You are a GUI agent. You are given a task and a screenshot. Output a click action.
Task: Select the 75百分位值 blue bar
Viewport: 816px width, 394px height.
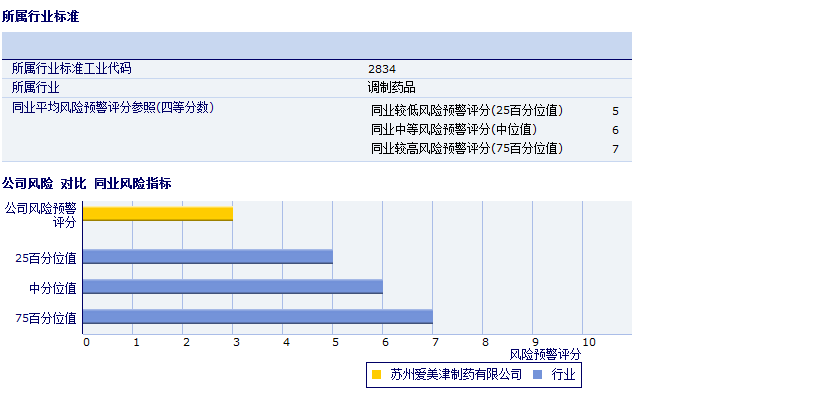pos(258,316)
